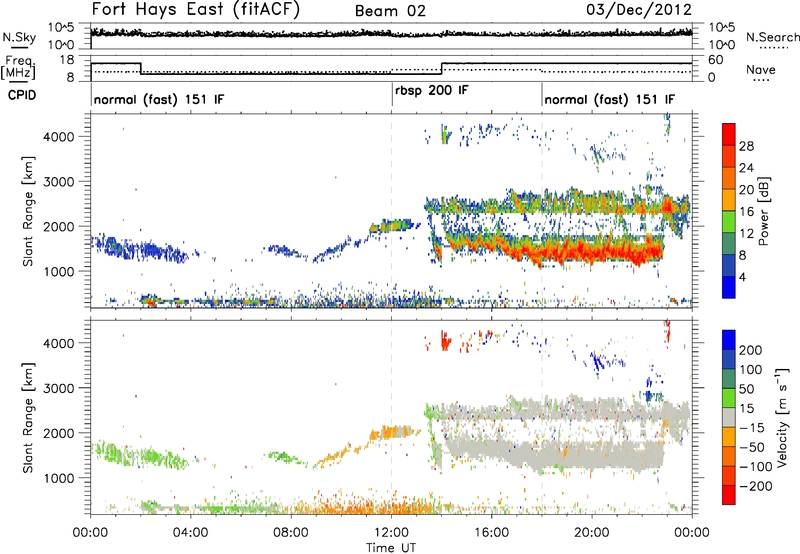This screenshot has height=554, width=800.
Task: Click the gray velocity band near 20:00
Action: point(592,456)
